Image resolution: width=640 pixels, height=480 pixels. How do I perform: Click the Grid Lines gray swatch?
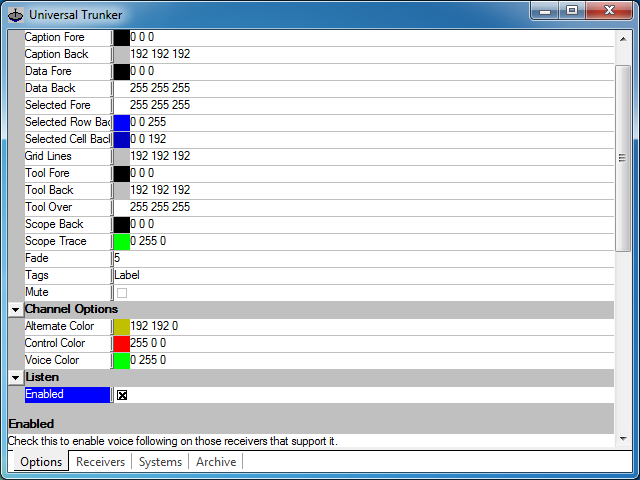point(122,157)
